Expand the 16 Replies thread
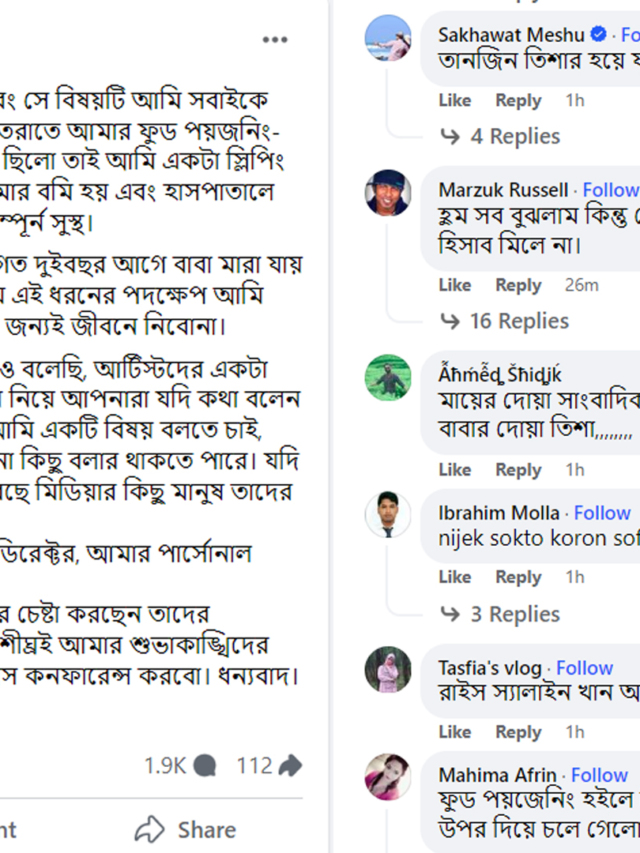This screenshot has width=640, height=853. click(505, 321)
